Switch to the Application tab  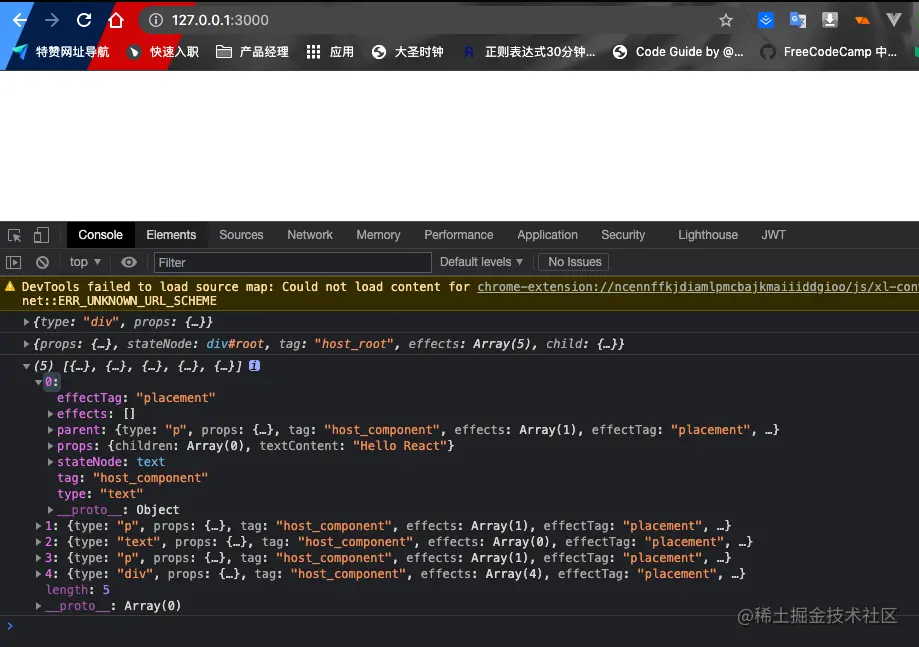point(547,235)
